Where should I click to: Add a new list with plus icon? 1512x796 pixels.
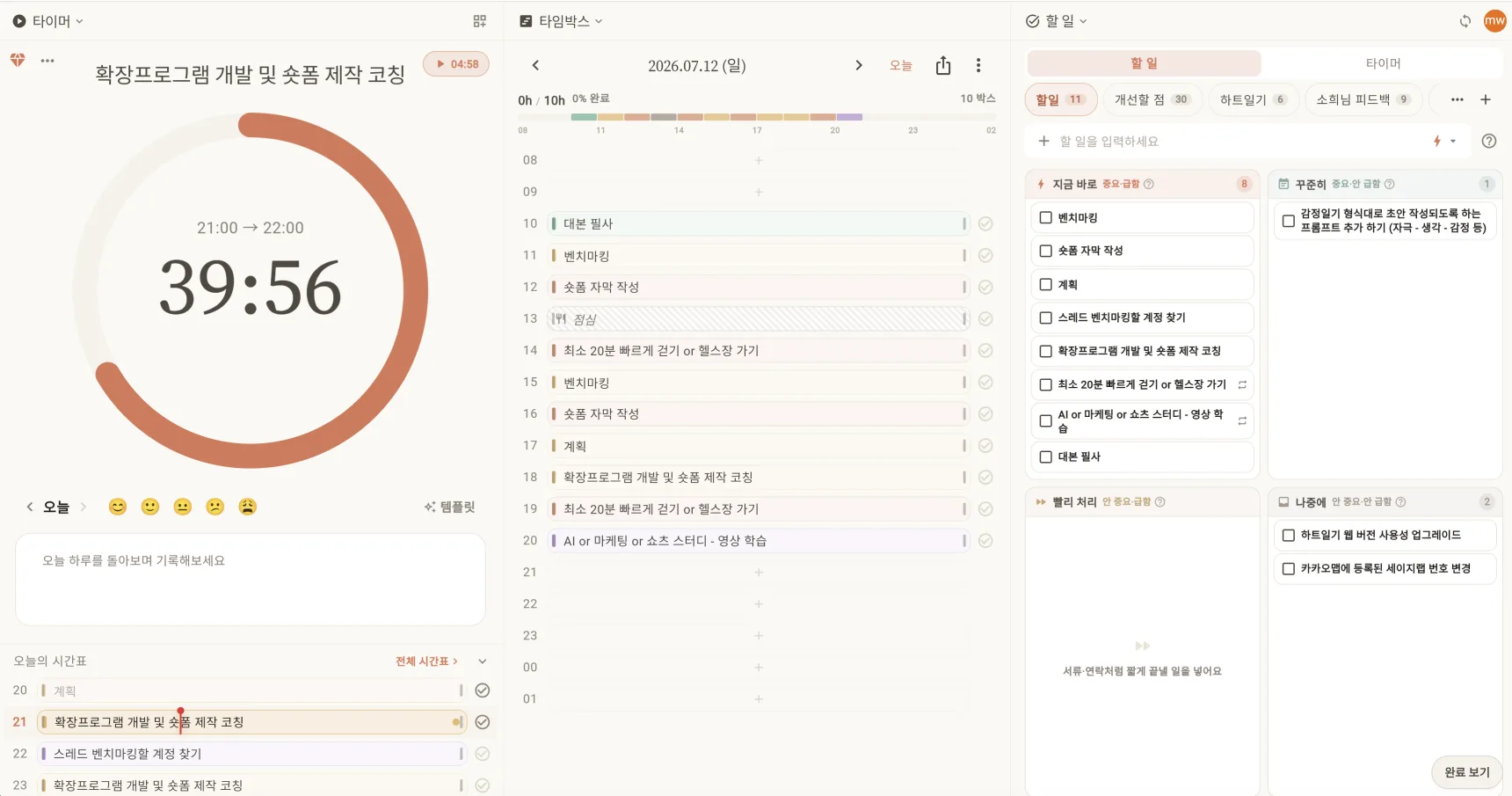click(1486, 99)
